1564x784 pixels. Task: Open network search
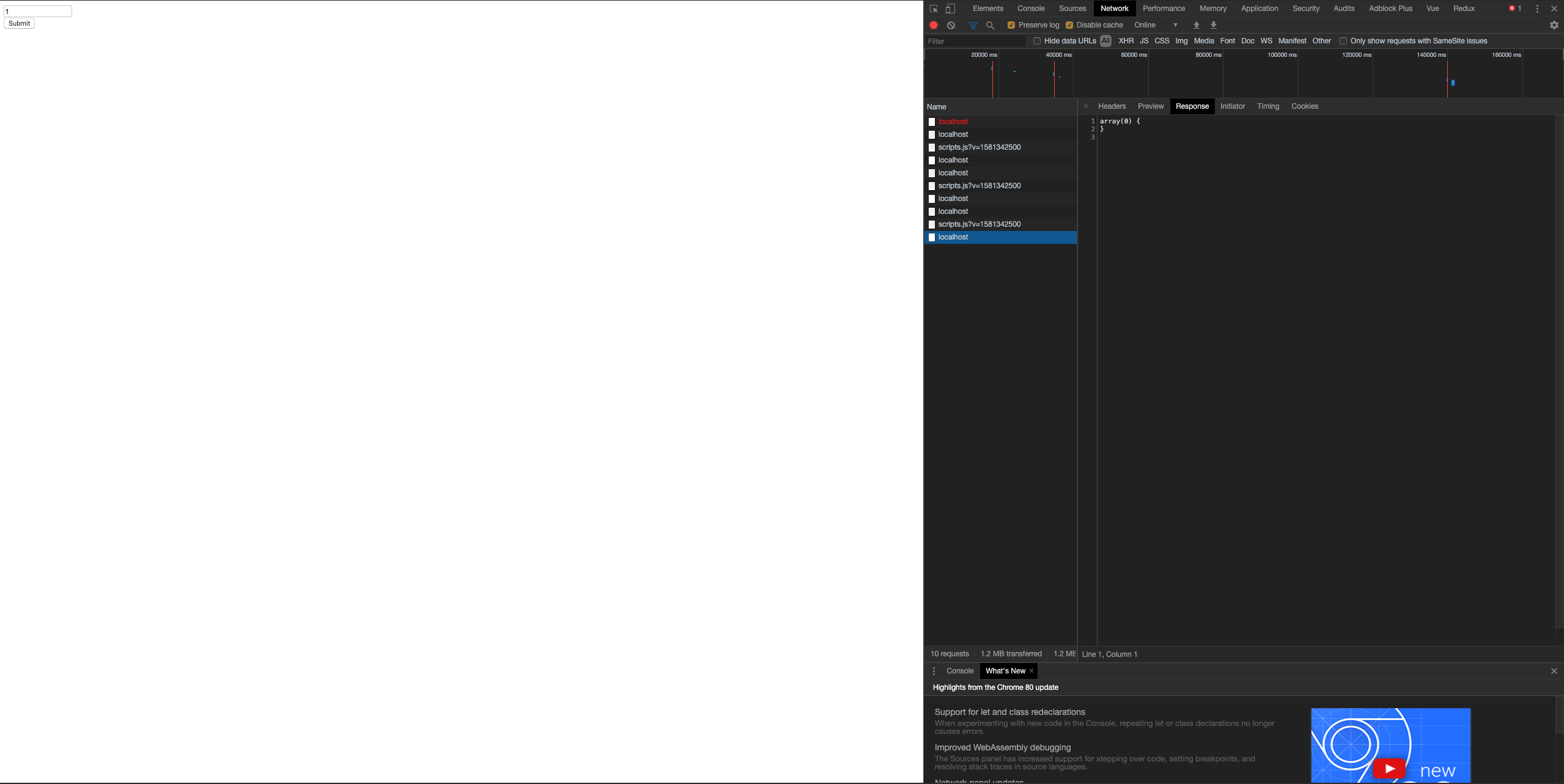(990, 25)
